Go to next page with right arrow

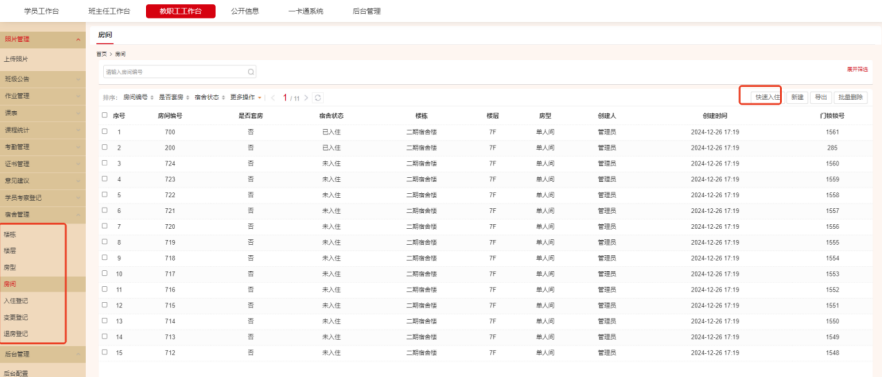306,98
